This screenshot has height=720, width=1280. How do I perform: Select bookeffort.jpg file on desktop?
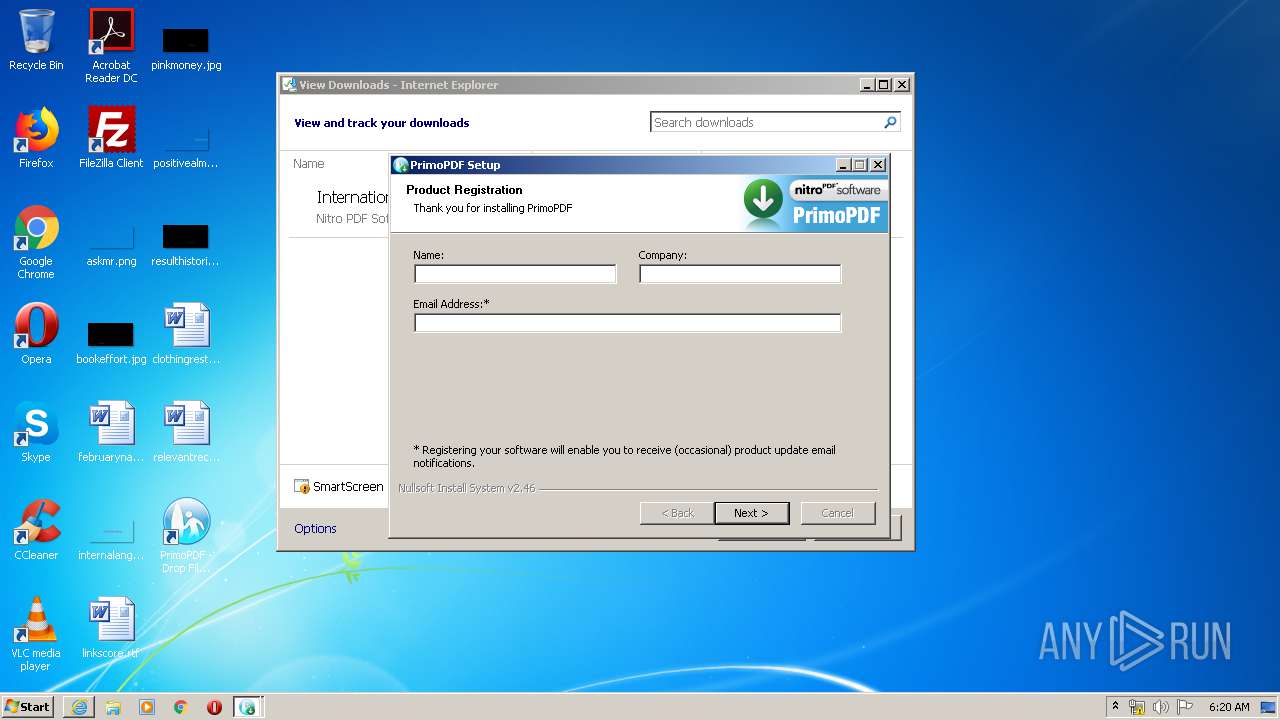click(111, 341)
